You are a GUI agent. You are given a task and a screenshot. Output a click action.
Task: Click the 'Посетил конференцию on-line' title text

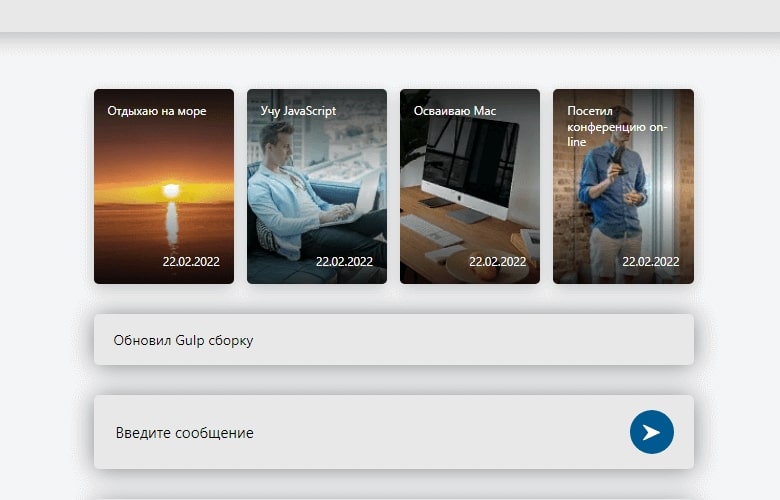tap(617, 126)
